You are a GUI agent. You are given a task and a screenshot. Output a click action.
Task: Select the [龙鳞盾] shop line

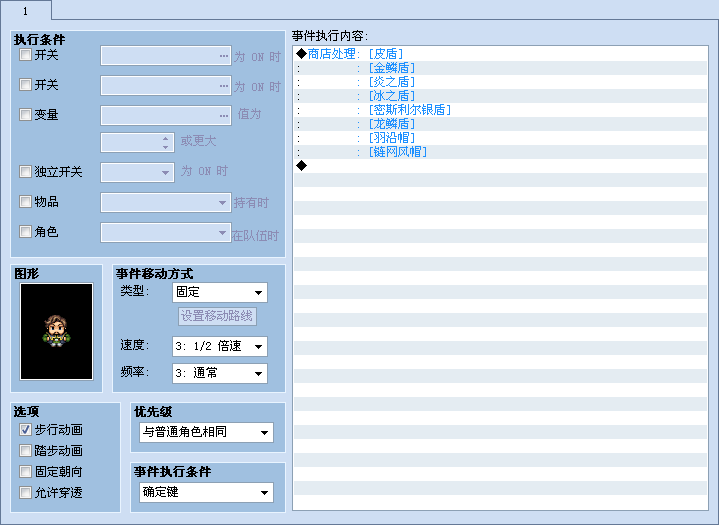coord(501,124)
